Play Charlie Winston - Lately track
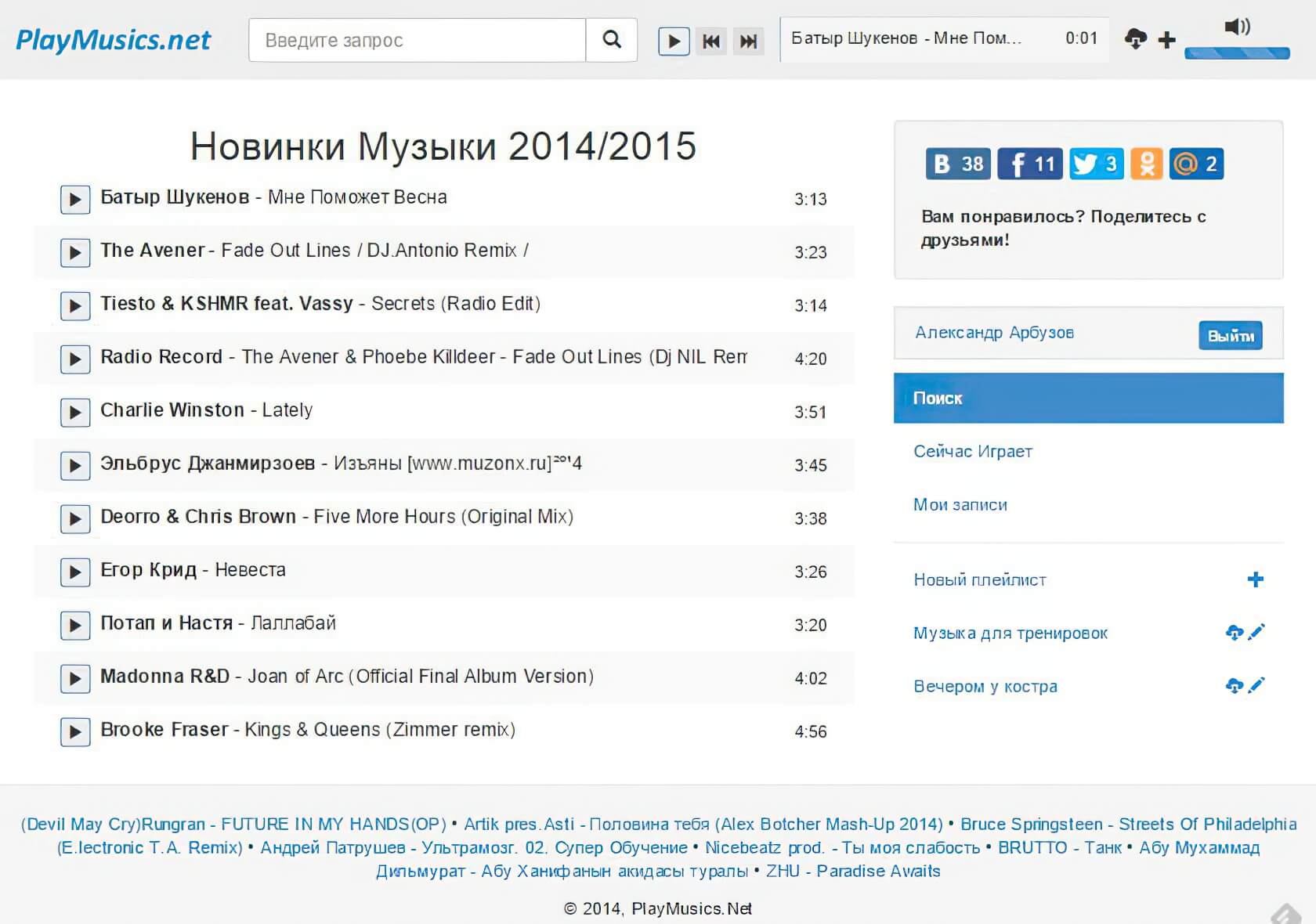This screenshot has height=924, width=1316. click(75, 412)
